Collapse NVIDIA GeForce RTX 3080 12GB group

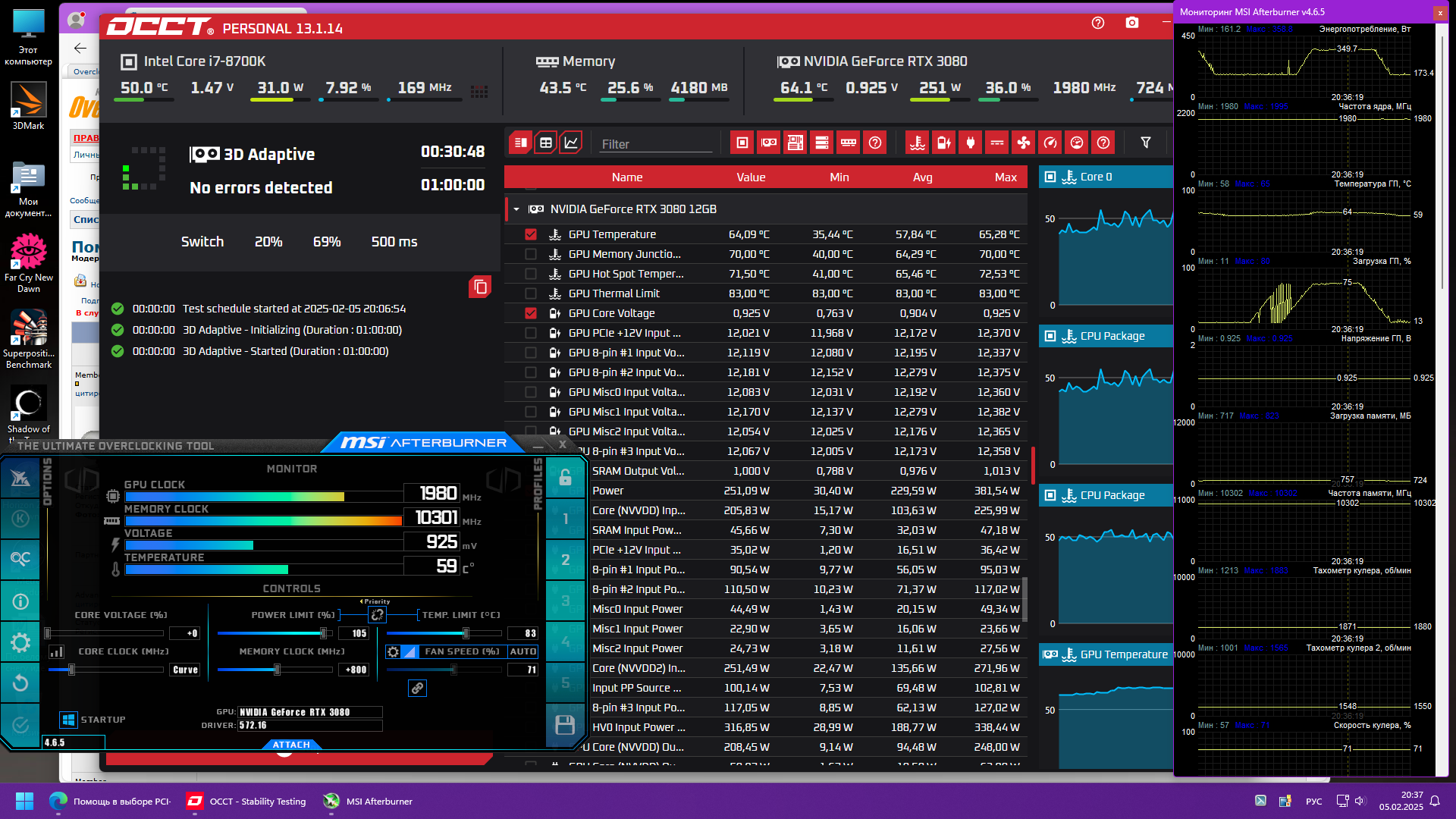(516, 209)
